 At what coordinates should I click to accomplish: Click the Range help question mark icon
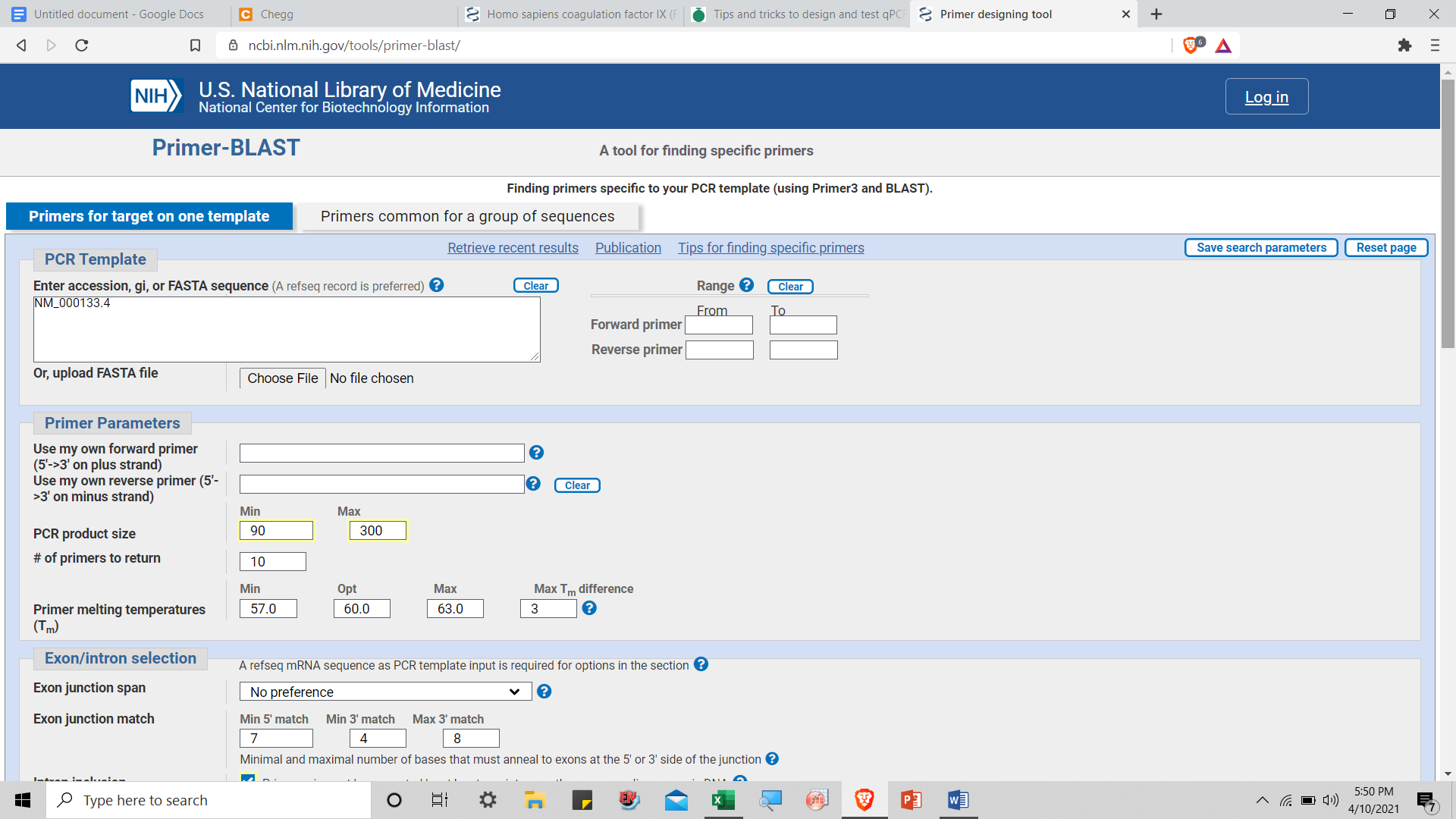(x=746, y=285)
